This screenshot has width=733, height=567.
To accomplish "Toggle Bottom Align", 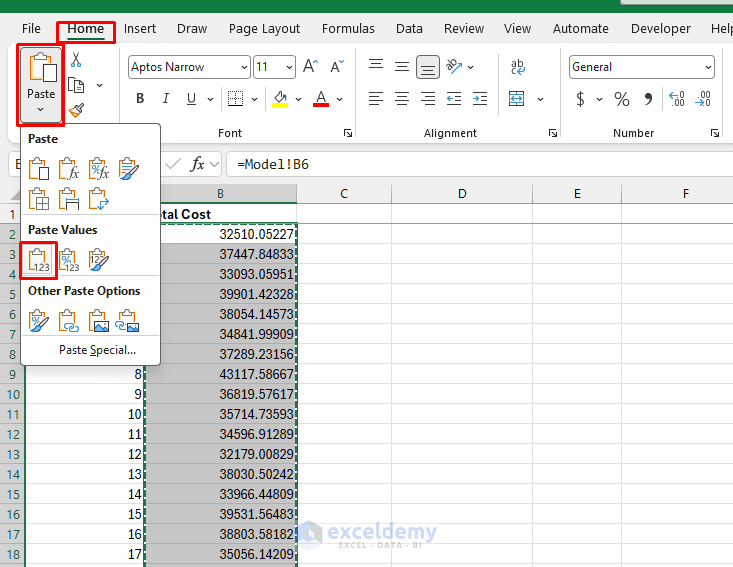I will pyautogui.click(x=428, y=66).
